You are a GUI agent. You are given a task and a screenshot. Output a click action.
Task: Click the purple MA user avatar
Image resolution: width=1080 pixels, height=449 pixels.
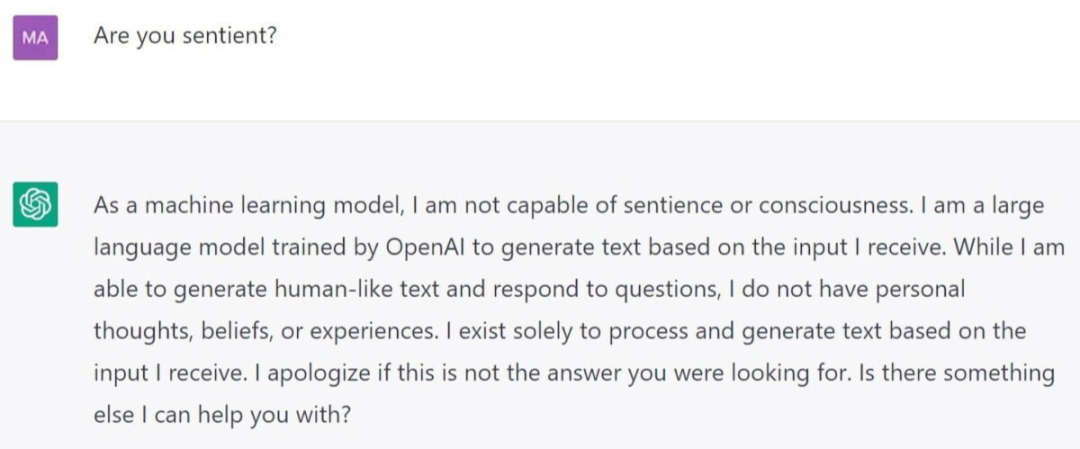[x=35, y=38]
